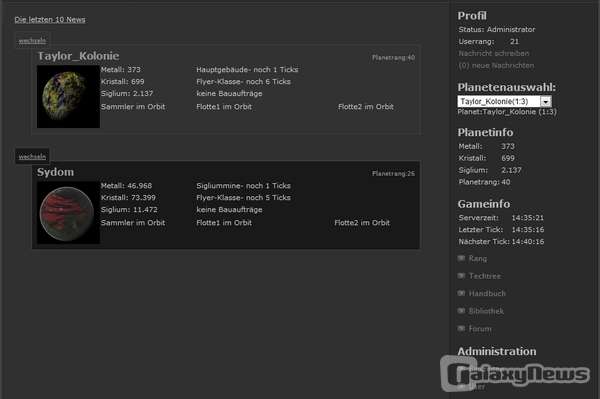Select Flotte1 im Orbit for Taylor_Kolonie
Screen dimensions: 600x399
click(224, 107)
